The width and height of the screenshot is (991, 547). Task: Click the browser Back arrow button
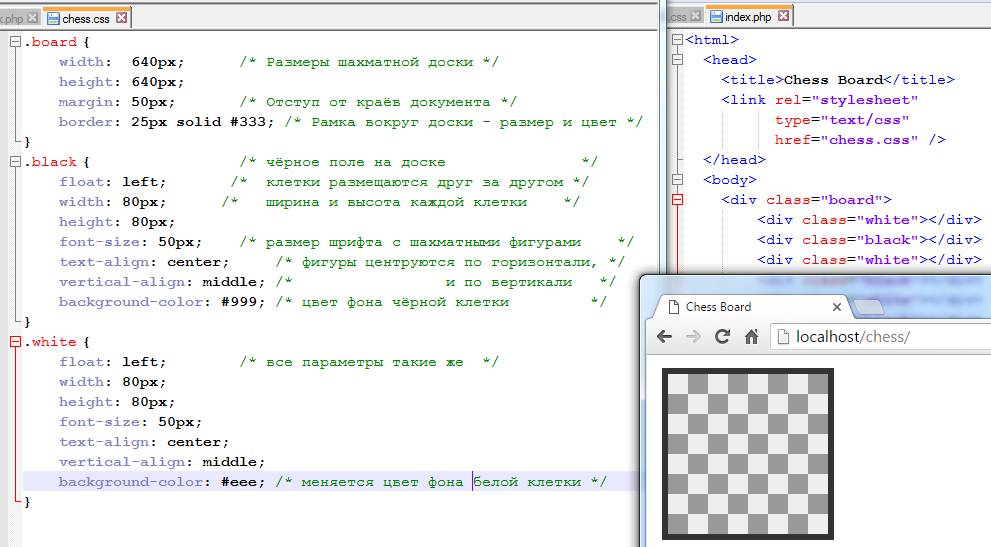(664, 337)
